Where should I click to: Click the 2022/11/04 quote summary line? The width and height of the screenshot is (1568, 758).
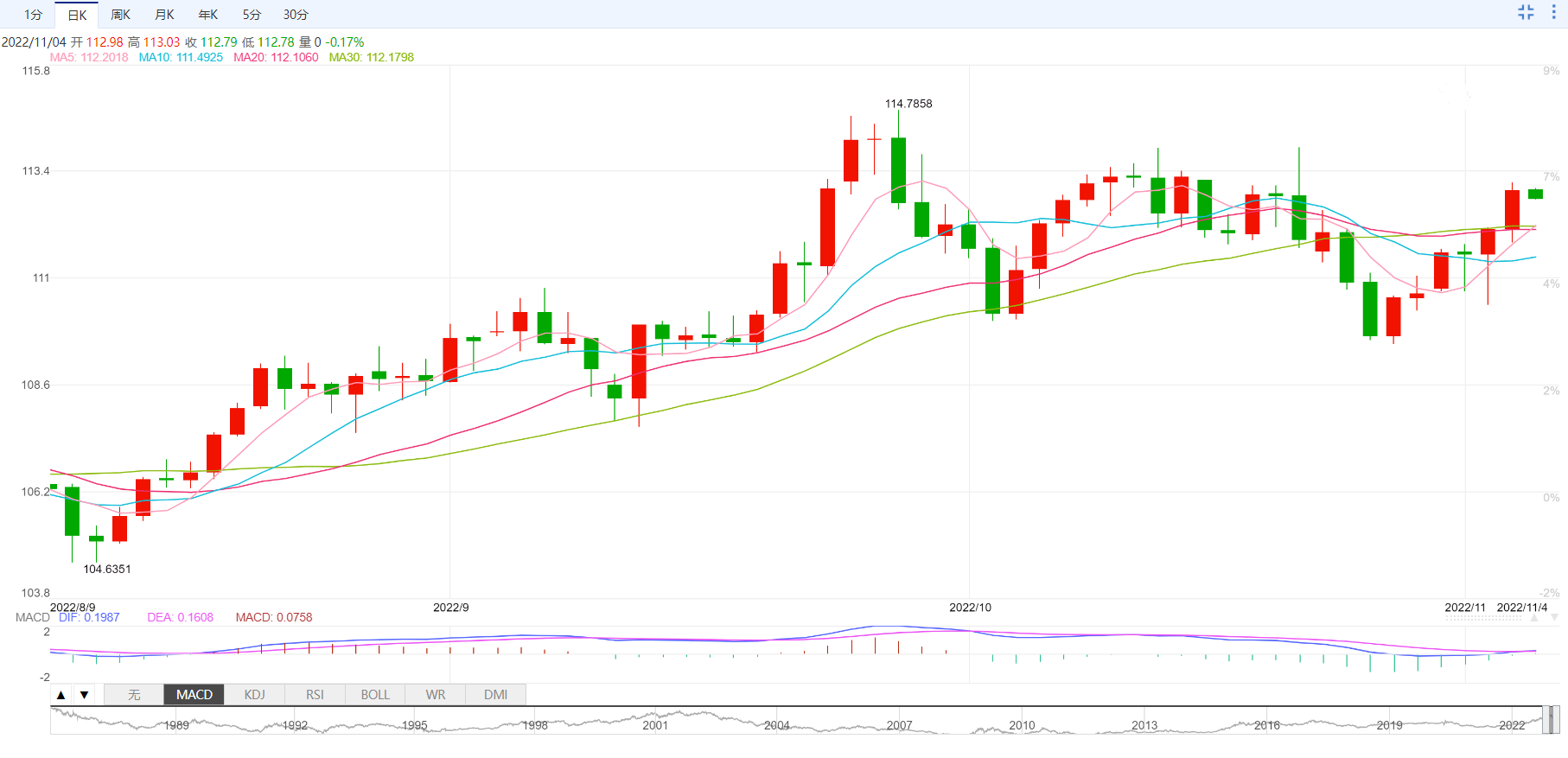[182, 42]
